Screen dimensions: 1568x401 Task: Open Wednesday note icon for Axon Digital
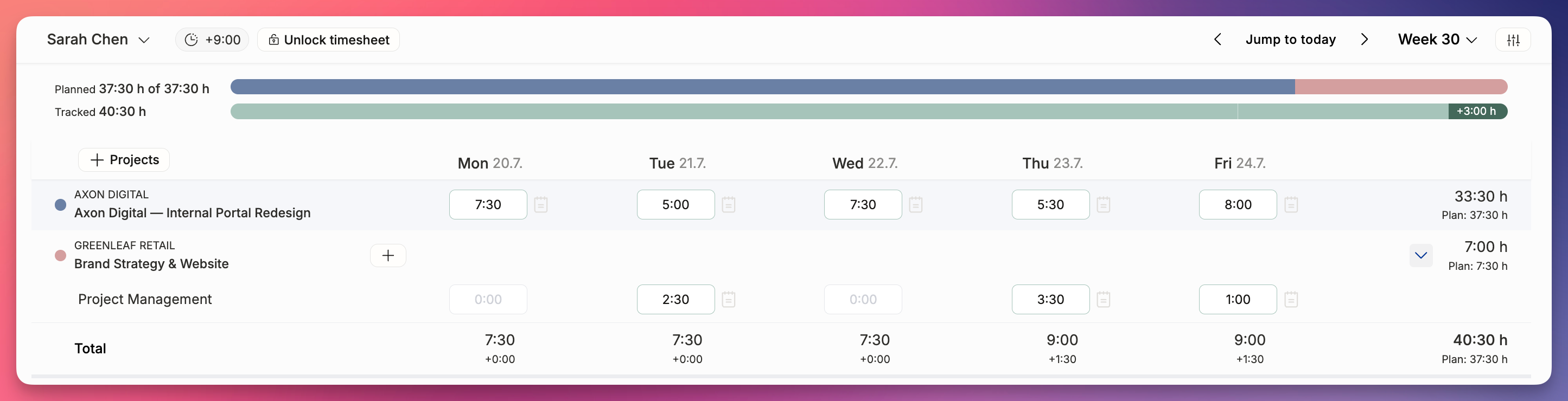click(x=915, y=205)
